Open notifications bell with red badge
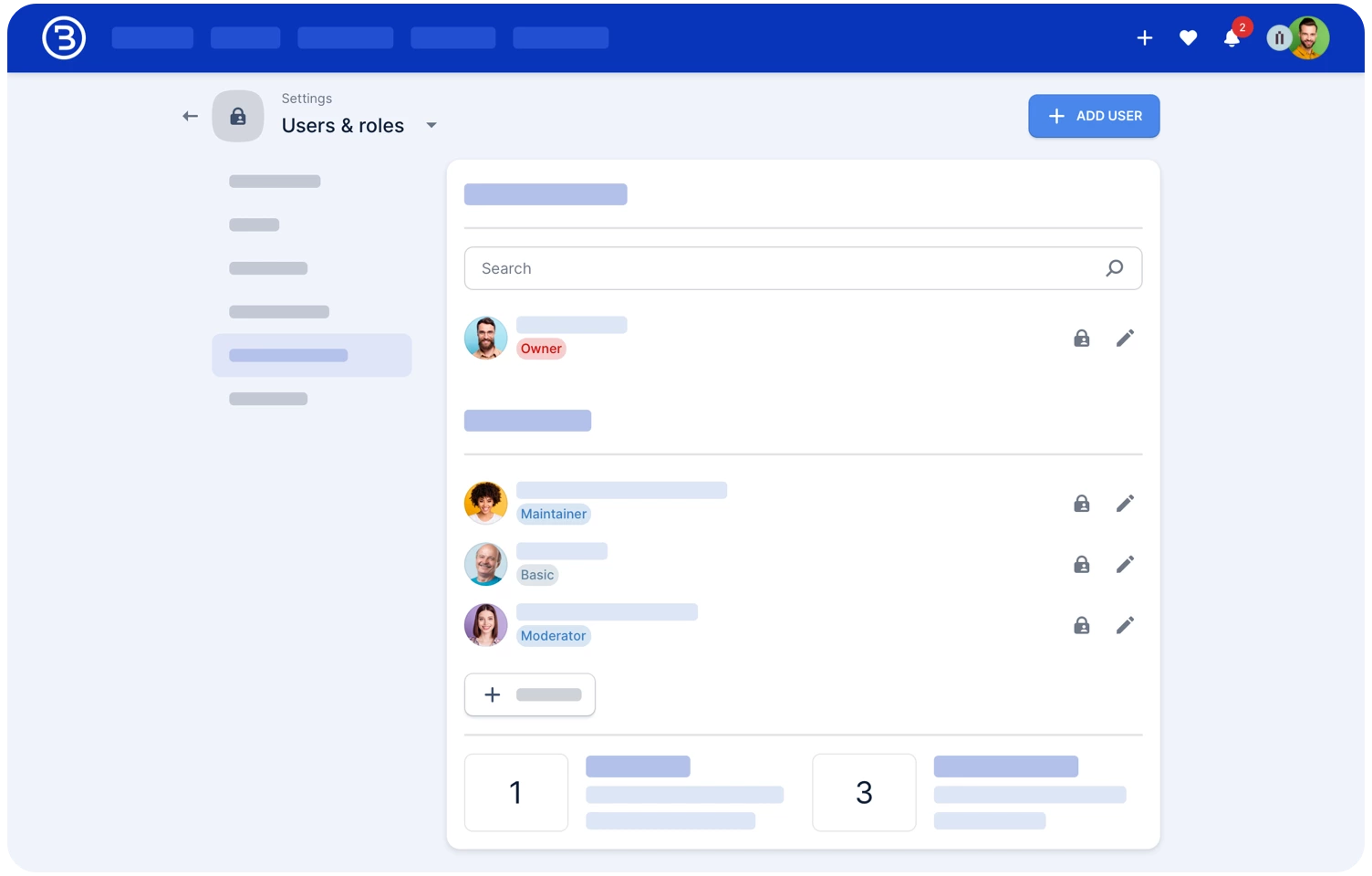The height and width of the screenshot is (876, 1372). pyautogui.click(x=1232, y=37)
